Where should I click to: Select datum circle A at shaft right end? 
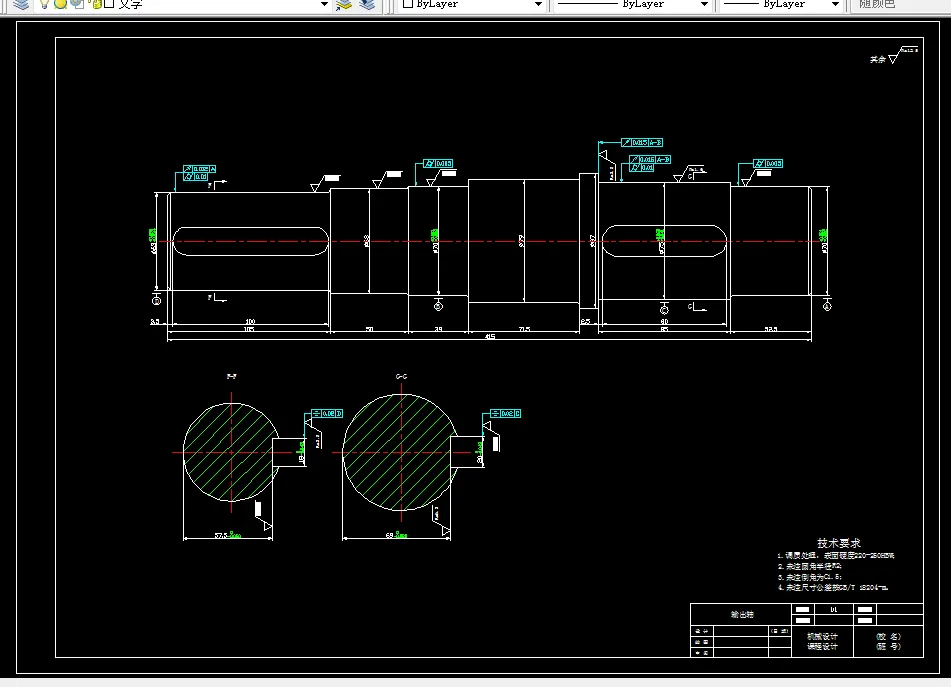[x=827, y=306]
